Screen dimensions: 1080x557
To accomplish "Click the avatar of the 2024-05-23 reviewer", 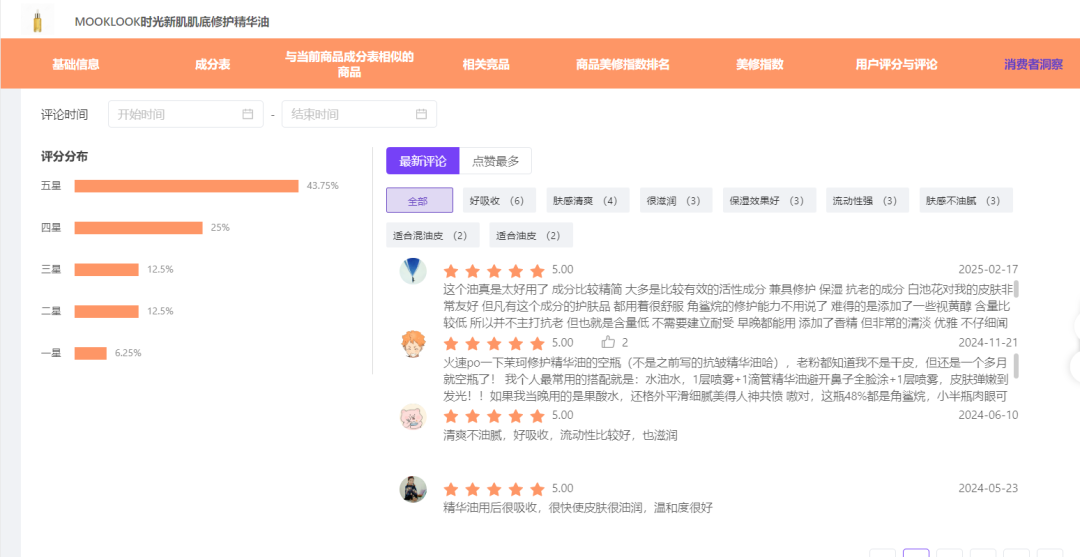I will 413,490.
